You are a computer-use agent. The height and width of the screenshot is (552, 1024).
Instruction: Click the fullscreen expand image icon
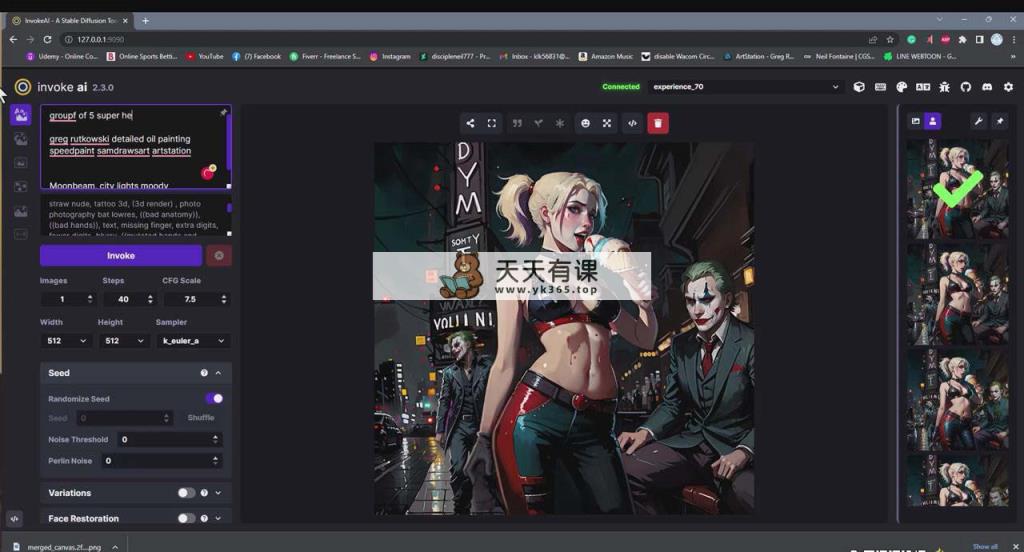click(x=492, y=123)
